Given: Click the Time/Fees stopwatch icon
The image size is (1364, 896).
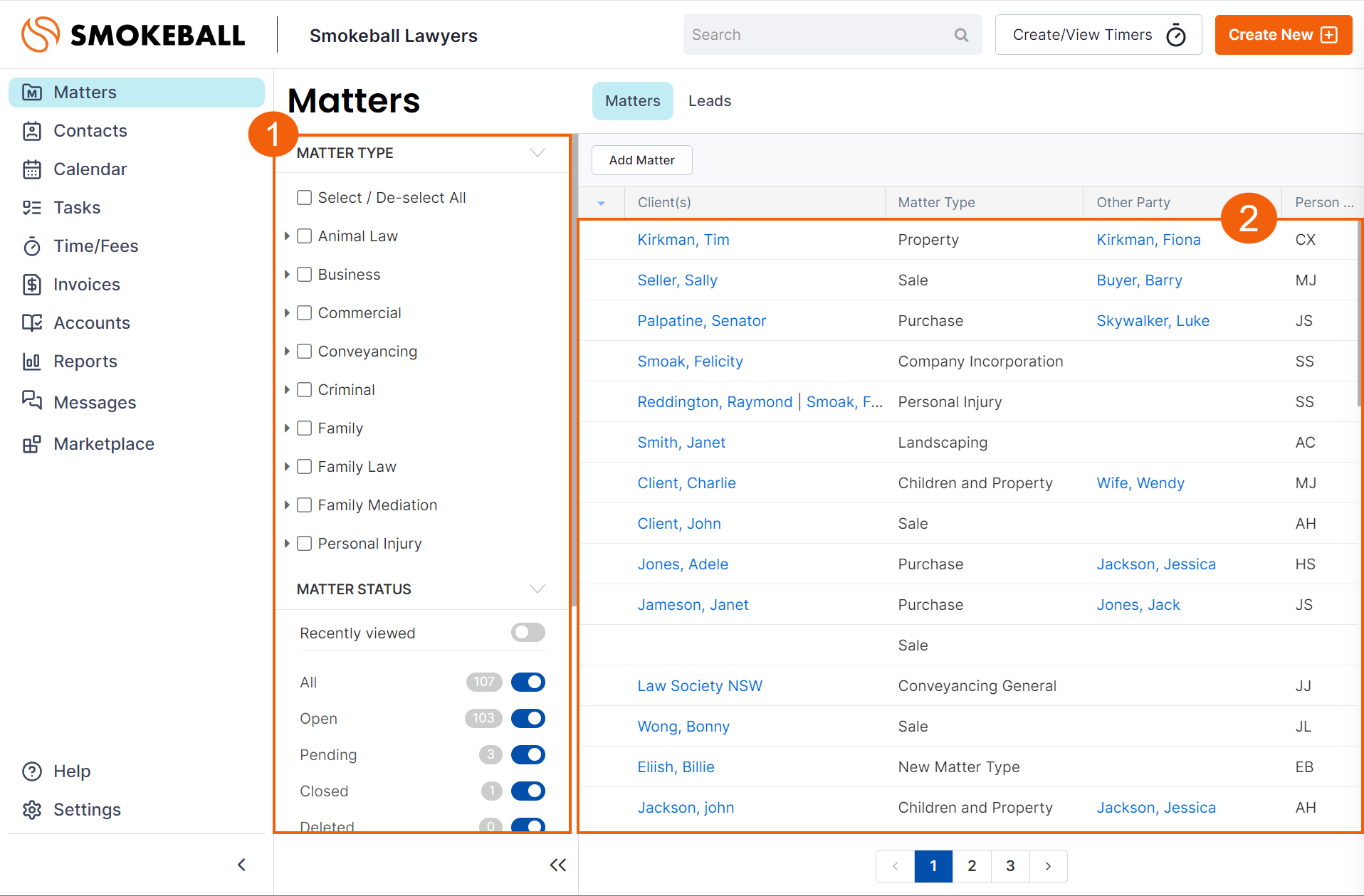Looking at the screenshot, I should tap(32, 246).
